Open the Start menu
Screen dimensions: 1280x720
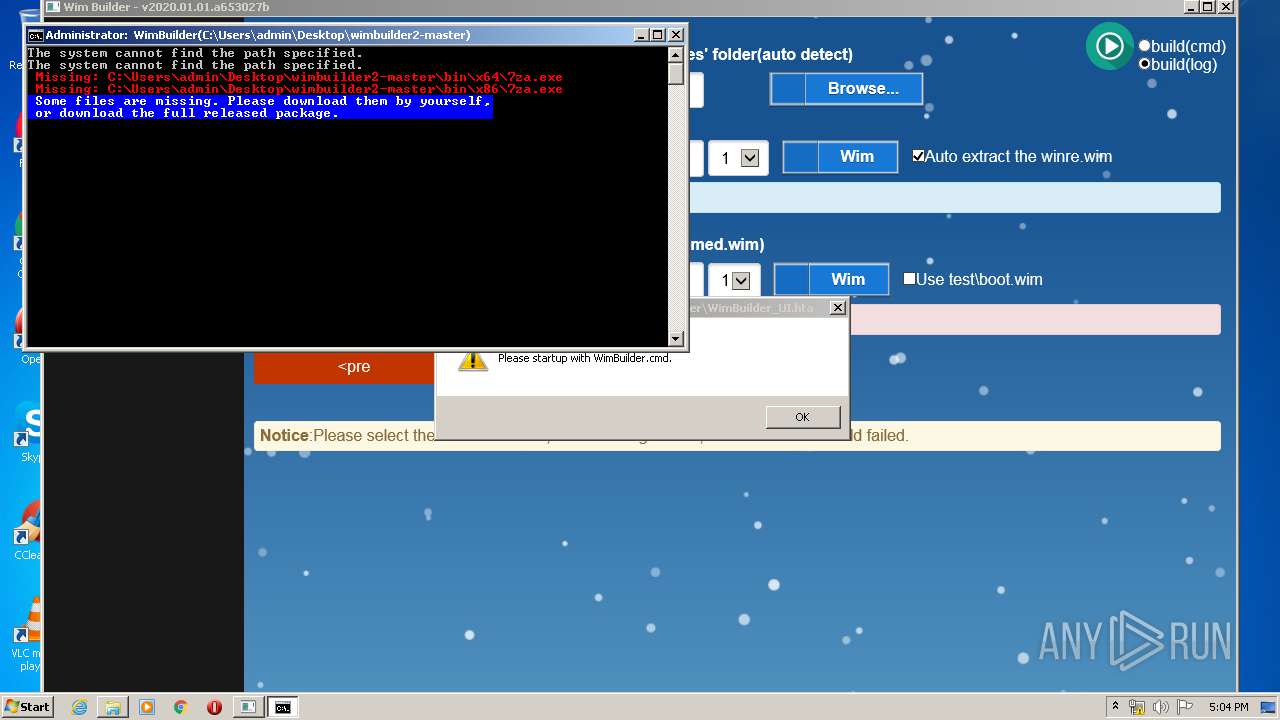coord(27,707)
